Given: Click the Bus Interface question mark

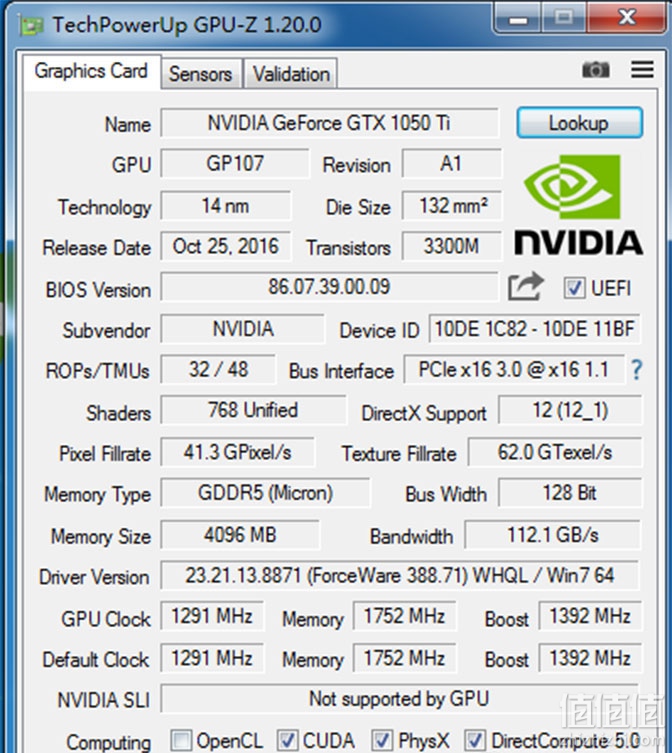Looking at the screenshot, I should [636, 370].
